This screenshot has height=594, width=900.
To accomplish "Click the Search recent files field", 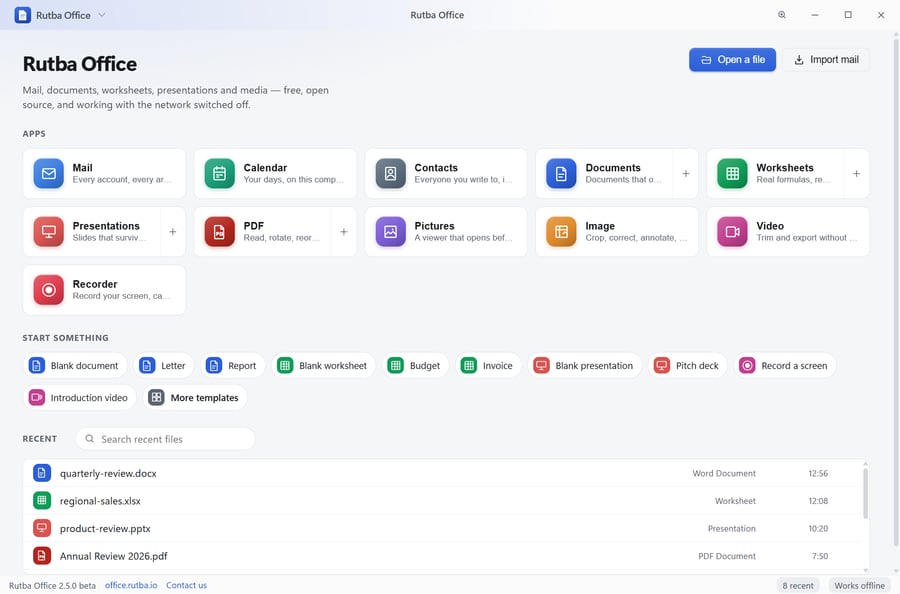I will 165,439.
